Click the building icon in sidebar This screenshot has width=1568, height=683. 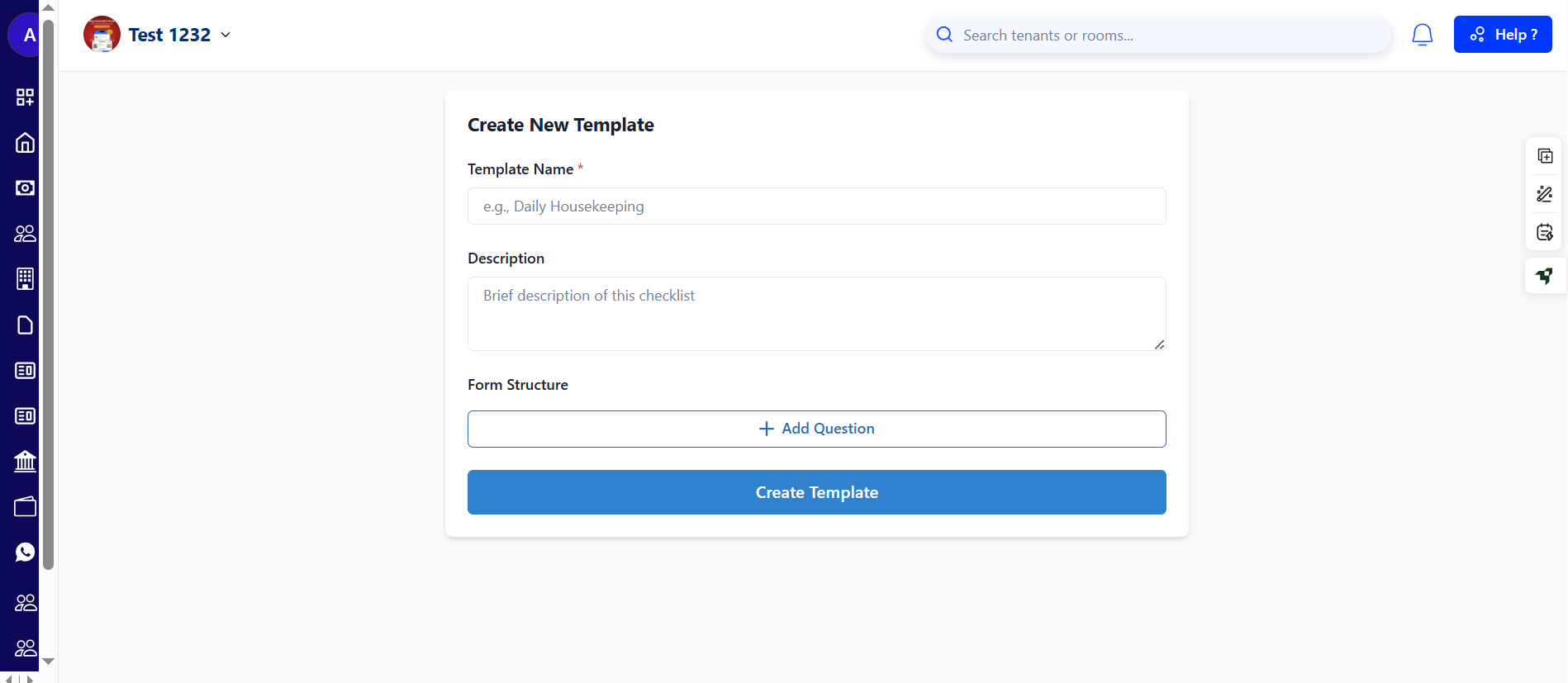click(25, 279)
